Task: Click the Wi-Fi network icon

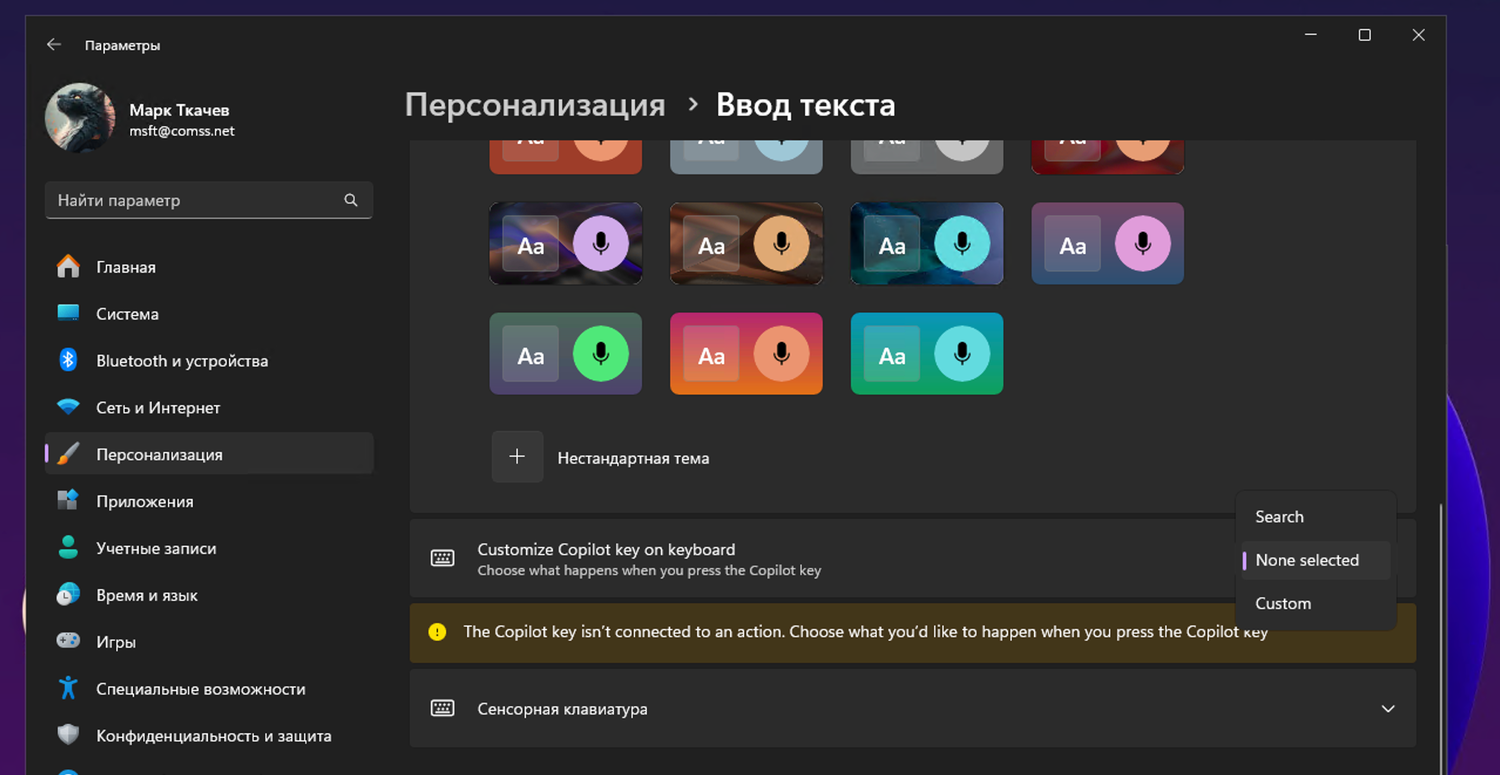Action: click(x=68, y=408)
